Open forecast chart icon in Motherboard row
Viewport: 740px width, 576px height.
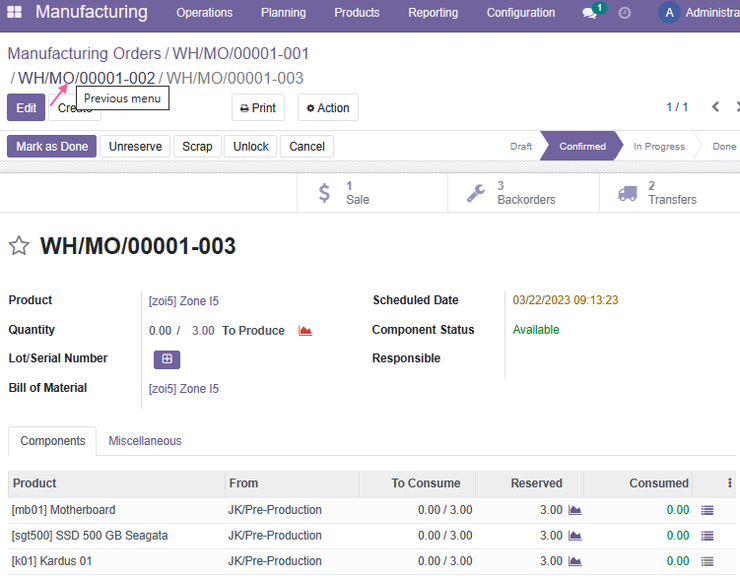575,510
